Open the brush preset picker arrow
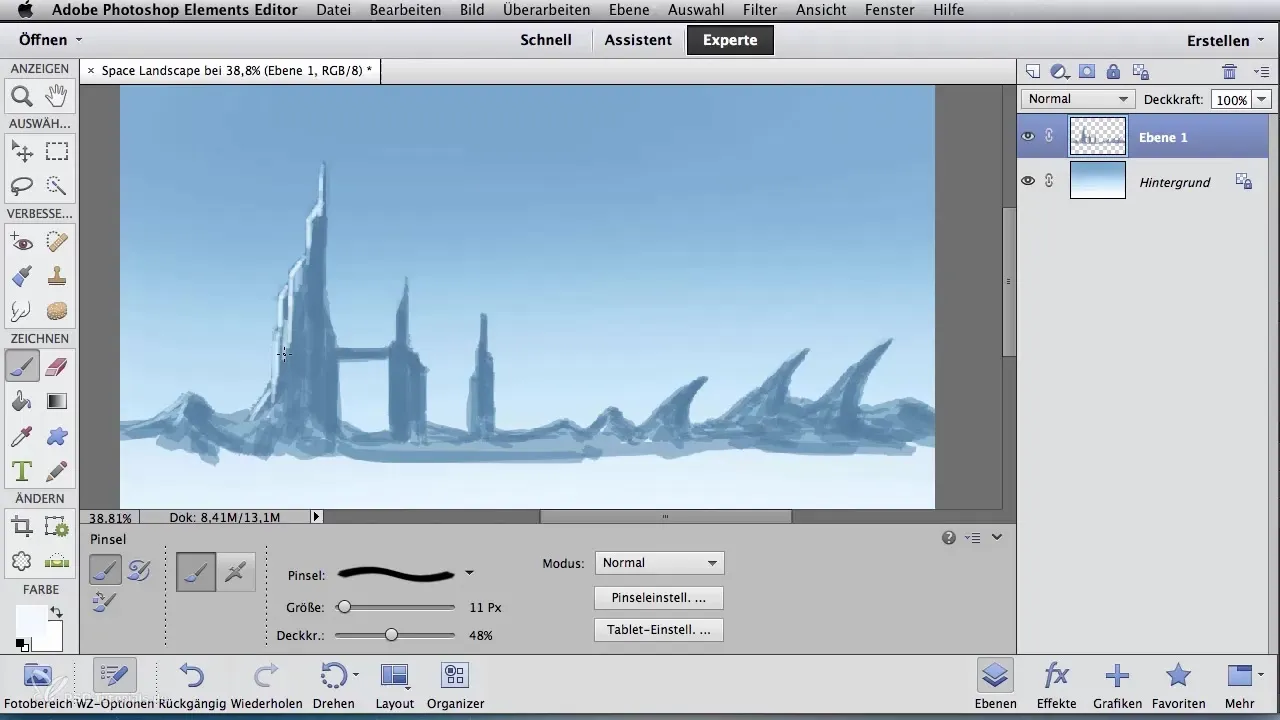This screenshot has width=1280, height=720. click(x=469, y=573)
